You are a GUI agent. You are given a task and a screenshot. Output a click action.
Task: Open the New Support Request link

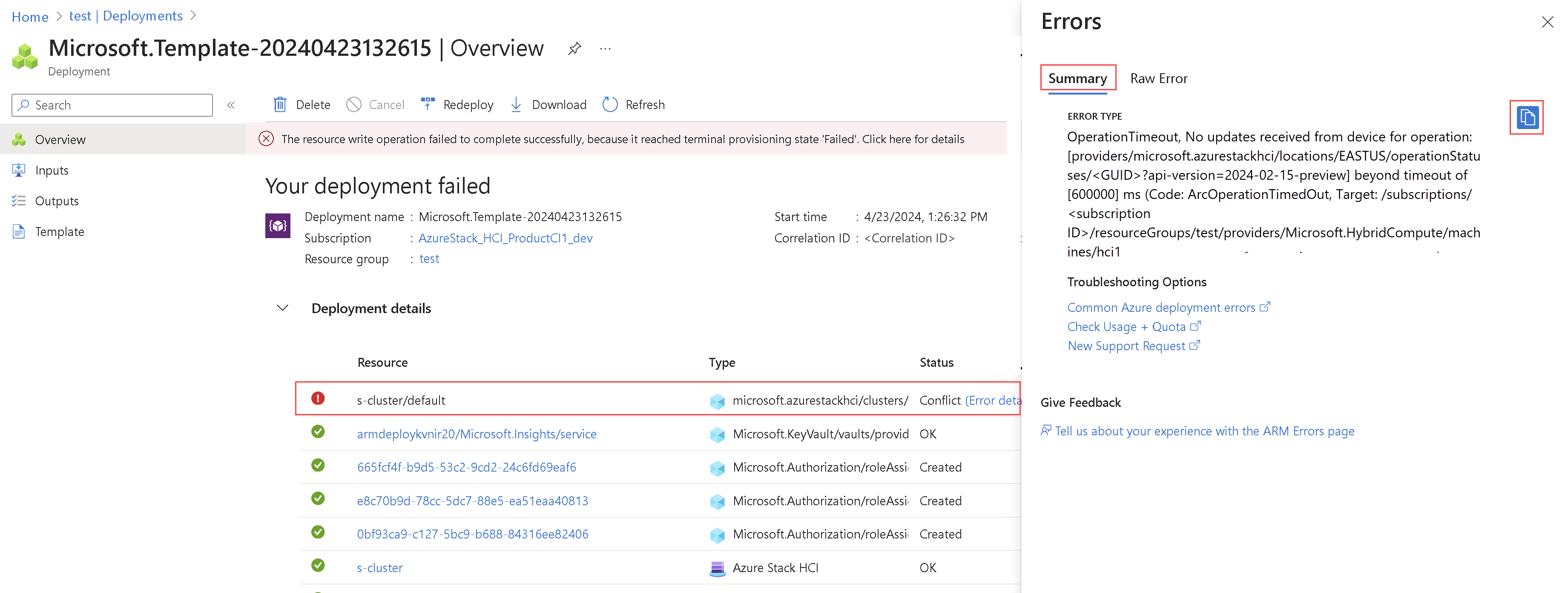1127,346
